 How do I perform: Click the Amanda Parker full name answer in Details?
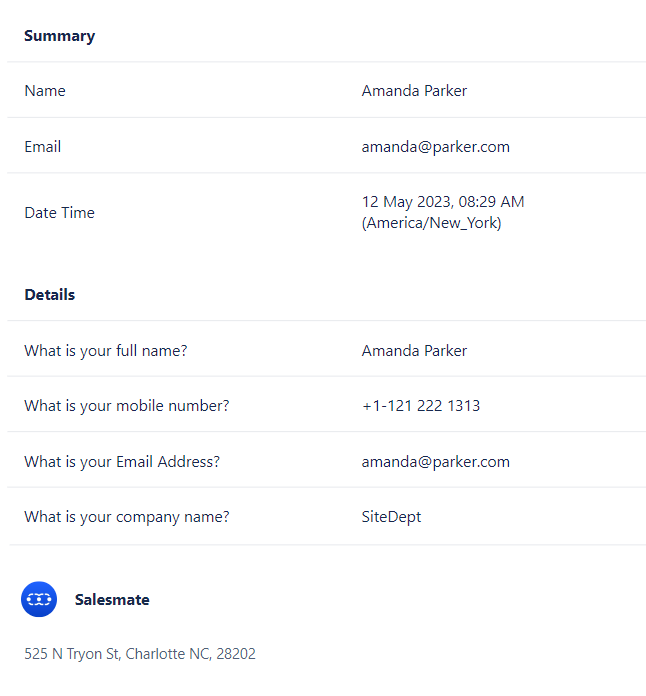point(414,351)
